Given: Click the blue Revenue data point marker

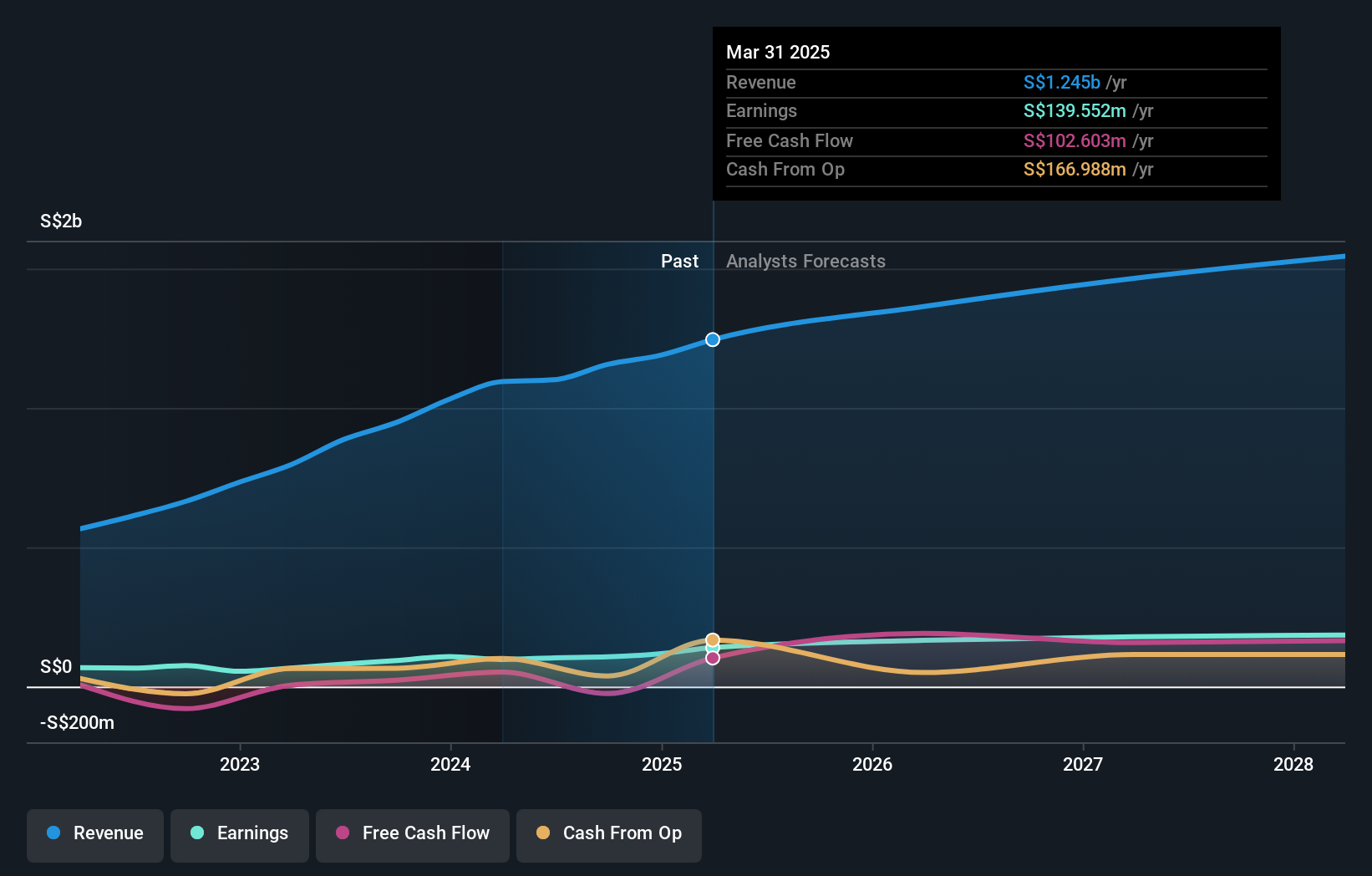Looking at the screenshot, I should 713,339.
